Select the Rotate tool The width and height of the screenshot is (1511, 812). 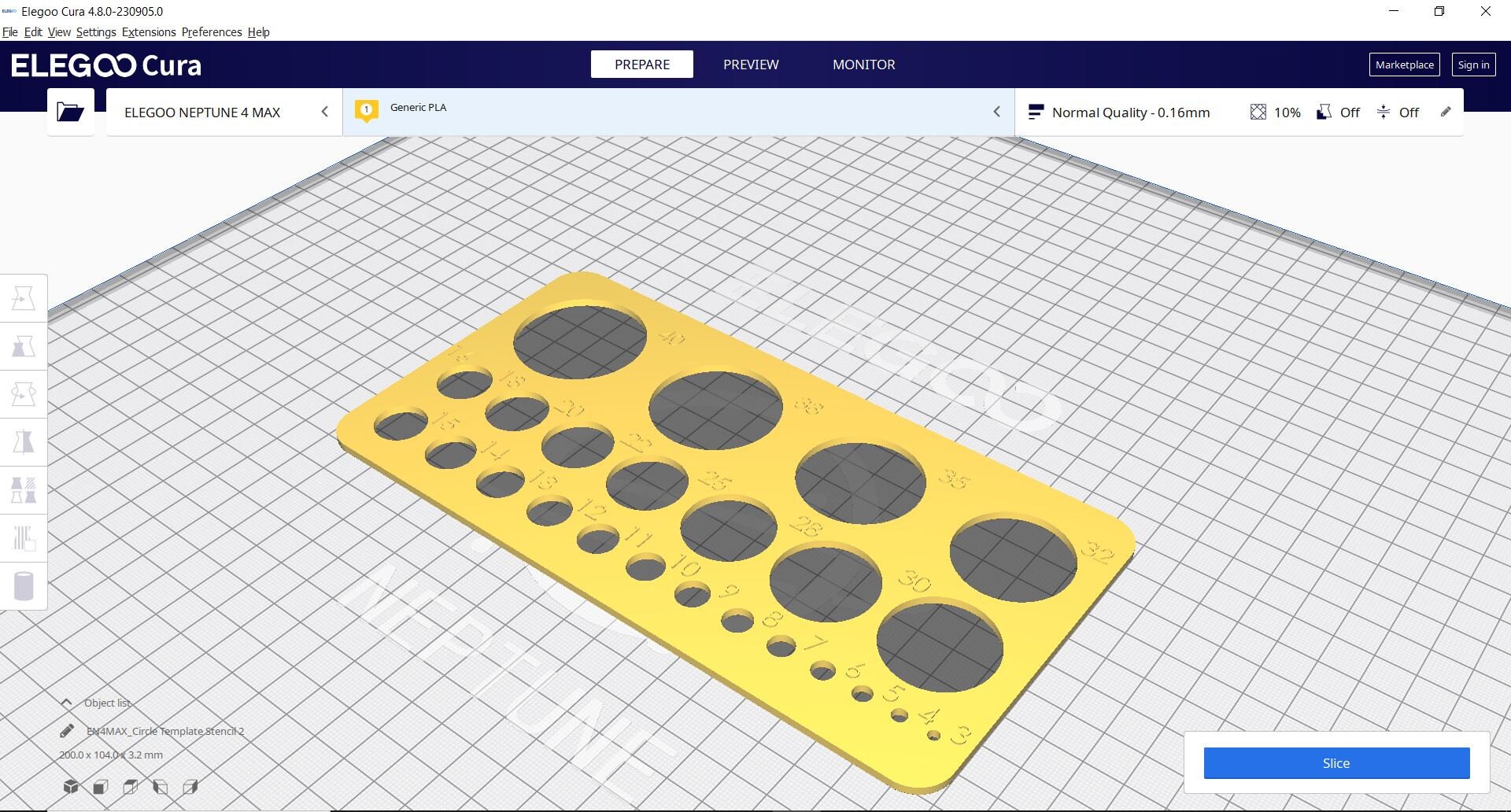pyautogui.click(x=24, y=393)
